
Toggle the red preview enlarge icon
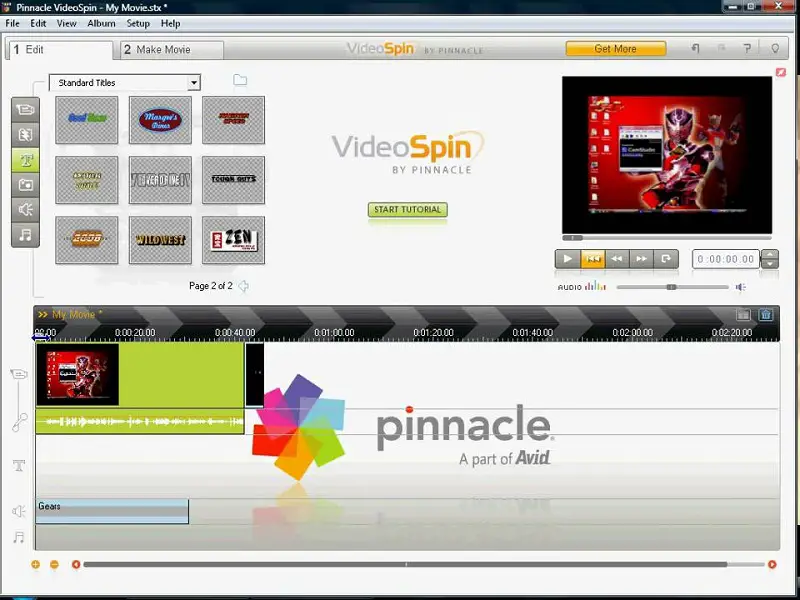[781, 72]
